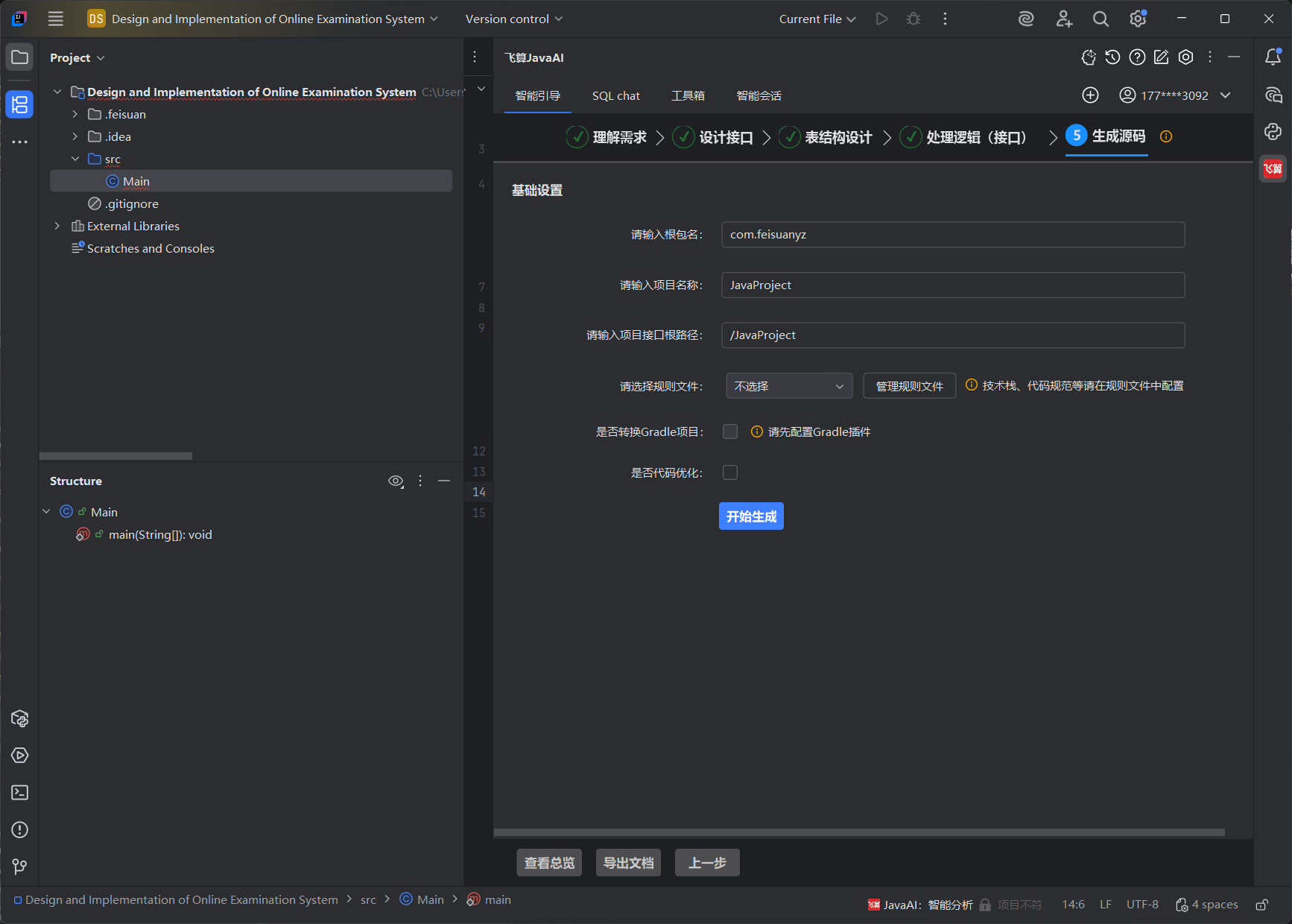Viewport: 1292px width, 924px height.
Task: Expand External Libraries node
Action: pos(57,226)
